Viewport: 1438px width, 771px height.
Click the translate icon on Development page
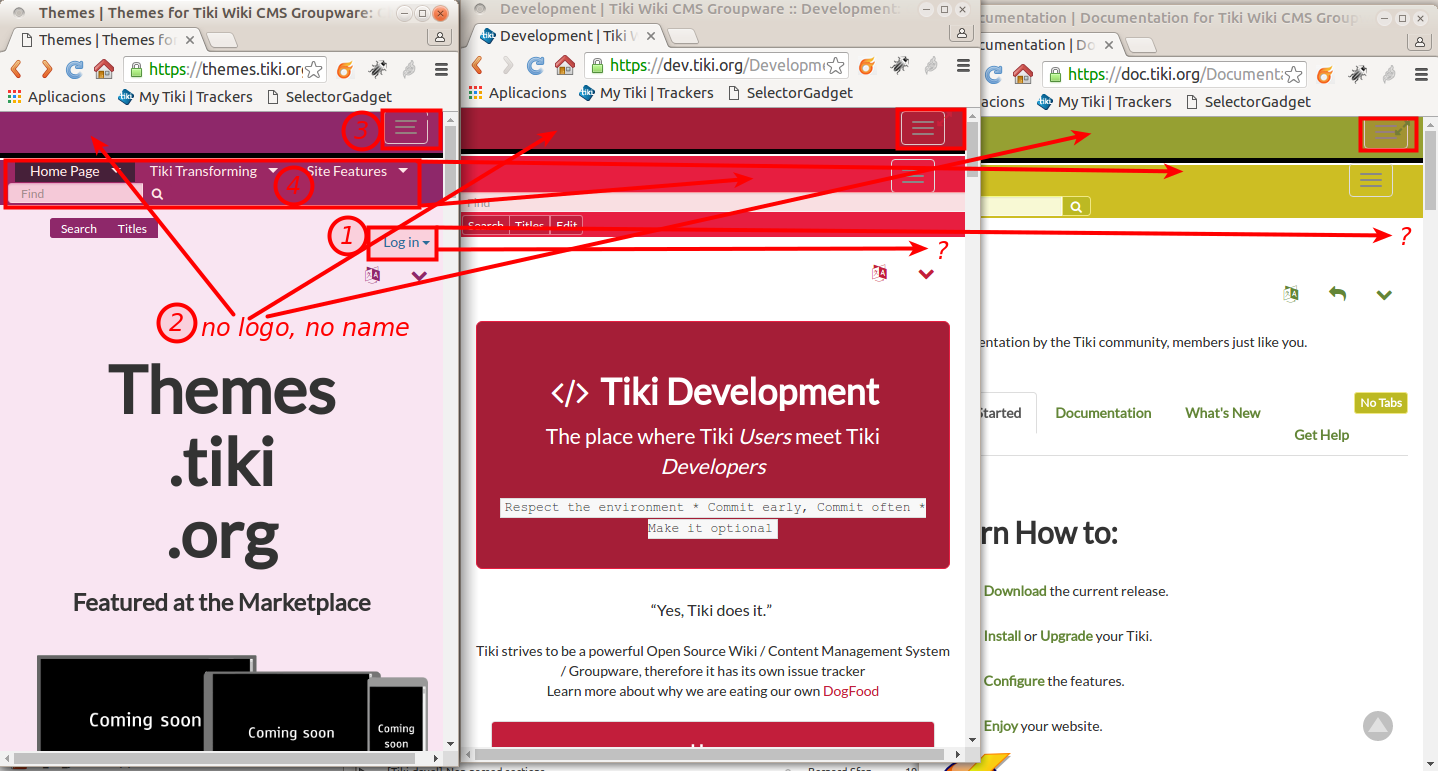(880, 273)
